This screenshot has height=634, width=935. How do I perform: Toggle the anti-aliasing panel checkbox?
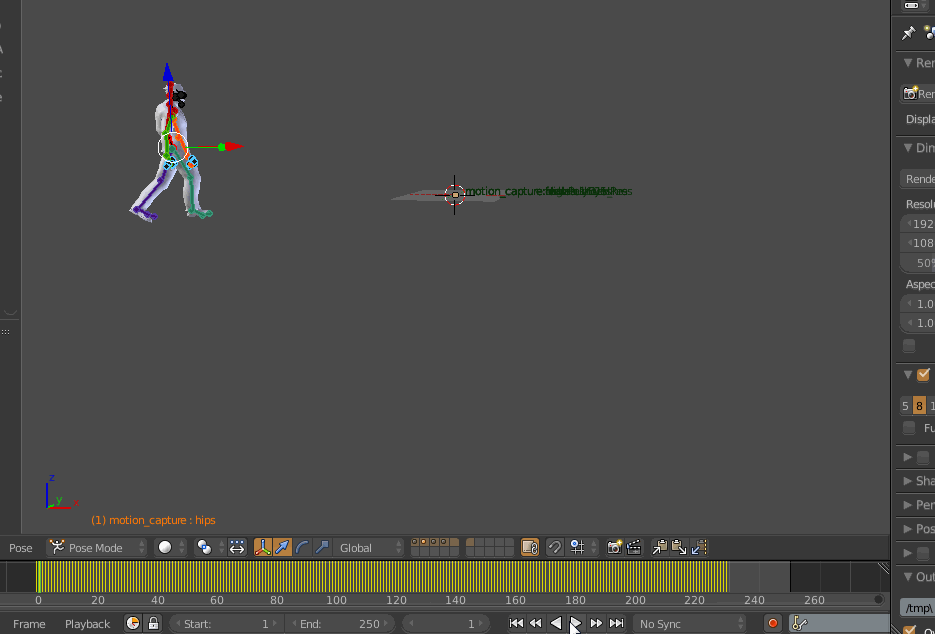point(923,375)
